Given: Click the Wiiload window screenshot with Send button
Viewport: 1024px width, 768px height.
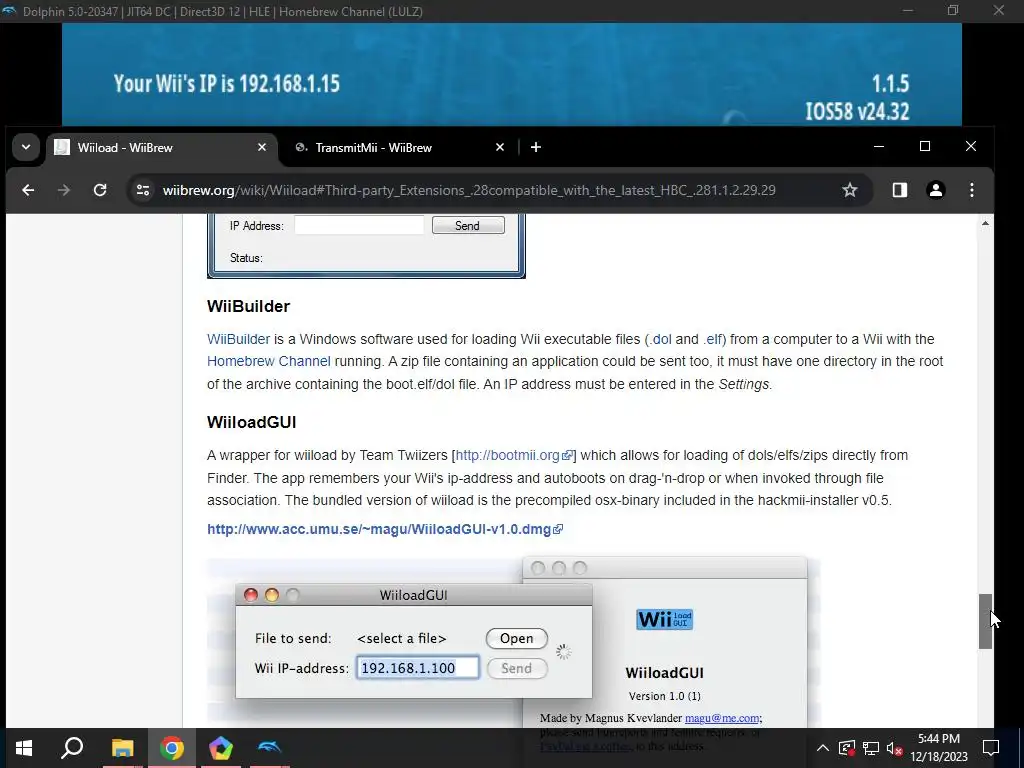Looking at the screenshot, I should pos(366,246).
